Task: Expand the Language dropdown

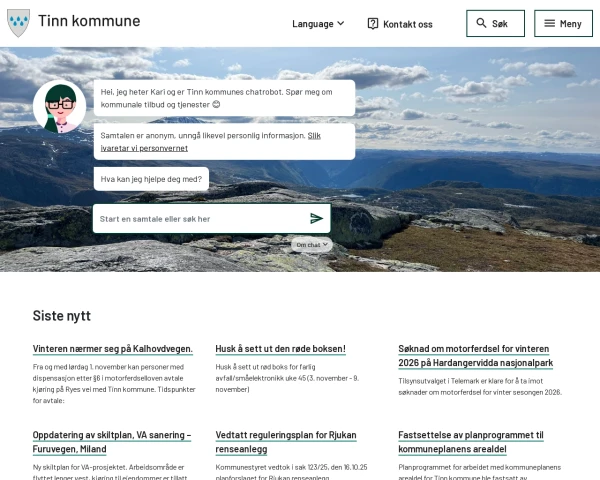Action: (318, 24)
